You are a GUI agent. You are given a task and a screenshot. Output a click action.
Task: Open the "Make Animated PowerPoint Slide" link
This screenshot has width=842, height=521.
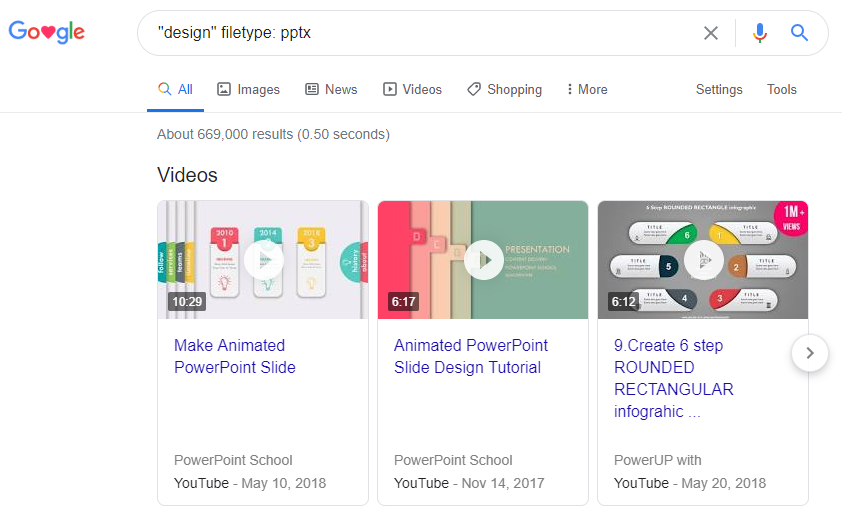point(235,356)
